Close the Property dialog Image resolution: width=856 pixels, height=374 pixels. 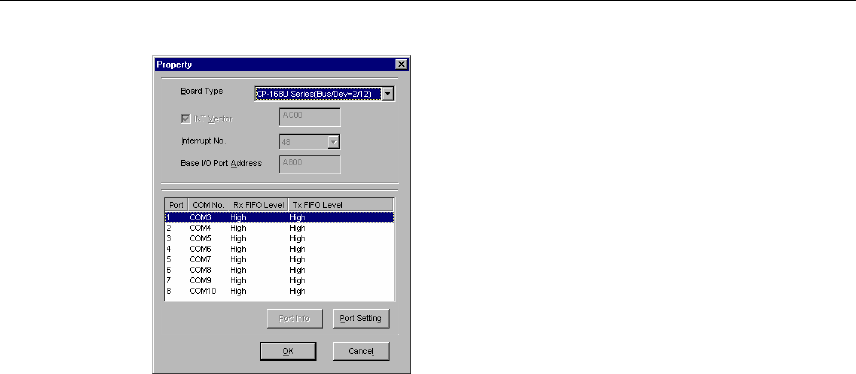(402, 64)
